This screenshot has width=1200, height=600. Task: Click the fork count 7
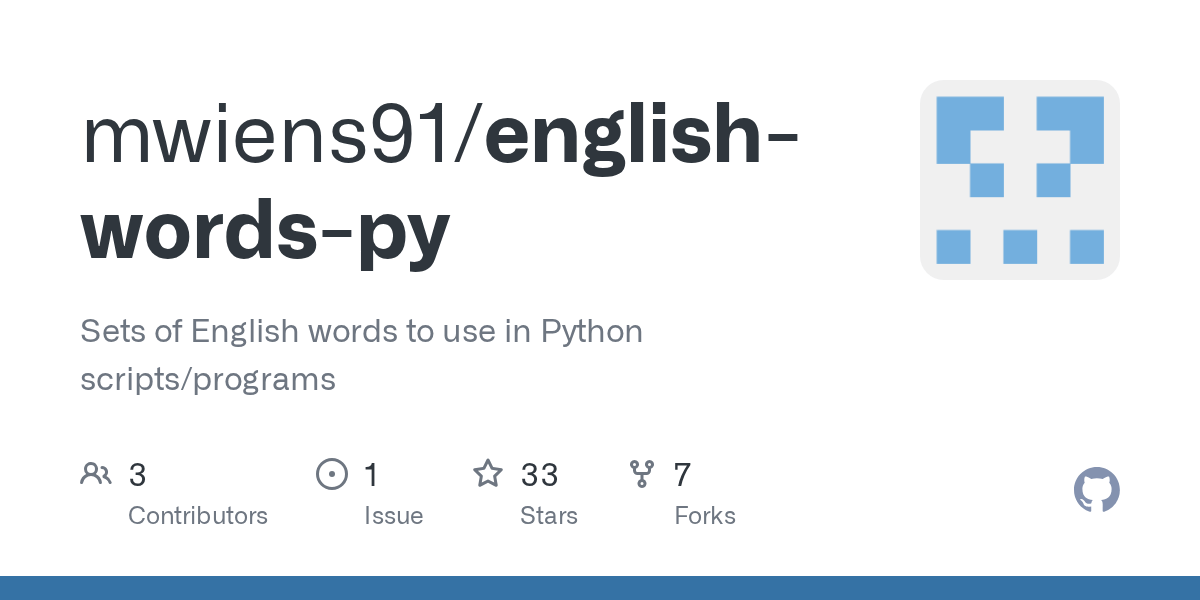(682, 474)
